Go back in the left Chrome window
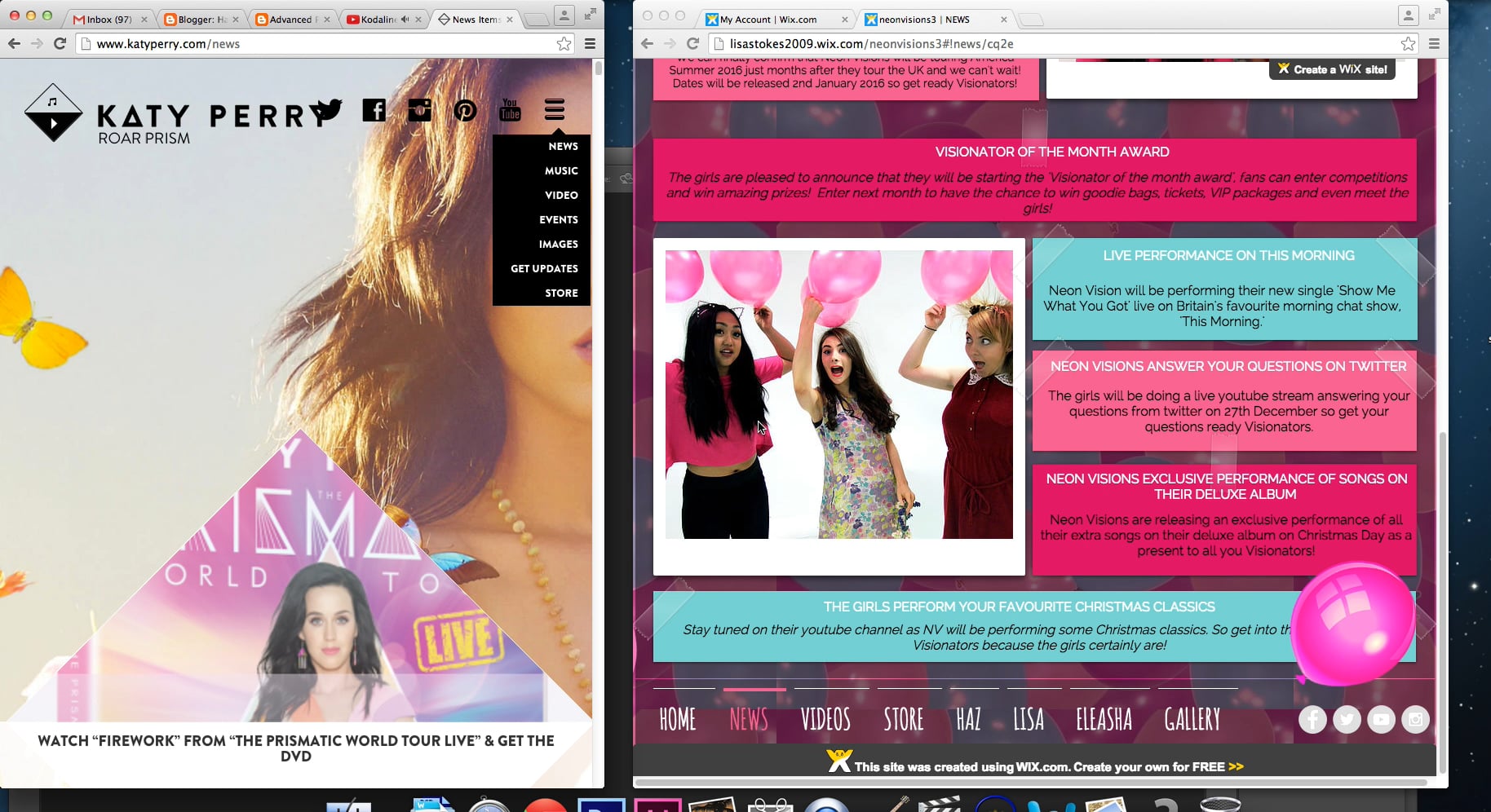The width and height of the screenshot is (1491, 812). pos(14,43)
